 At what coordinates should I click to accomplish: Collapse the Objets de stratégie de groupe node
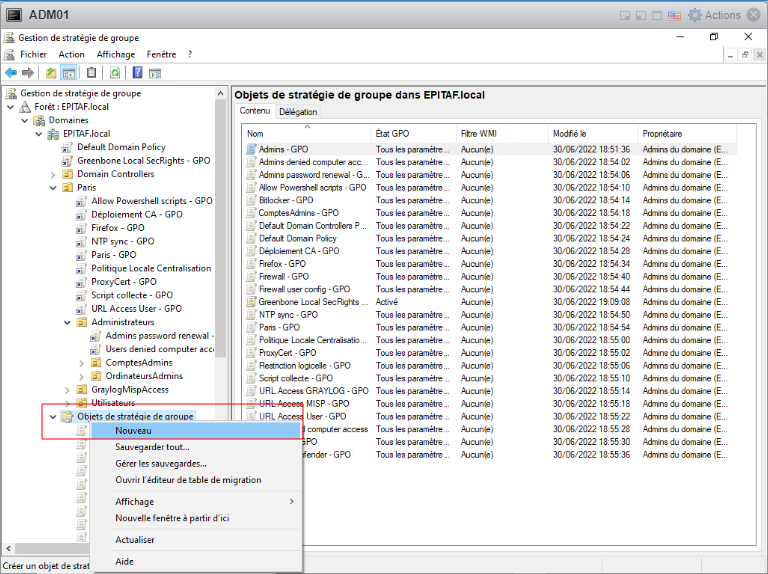click(x=53, y=416)
